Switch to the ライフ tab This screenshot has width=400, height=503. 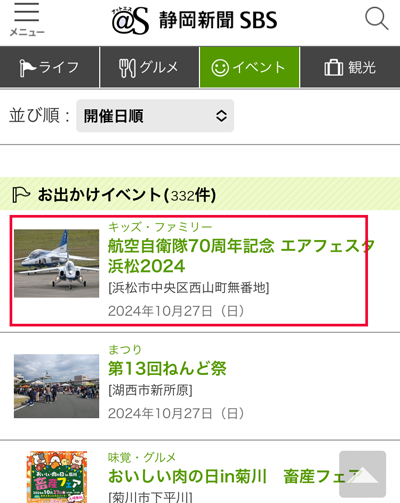click(49, 67)
